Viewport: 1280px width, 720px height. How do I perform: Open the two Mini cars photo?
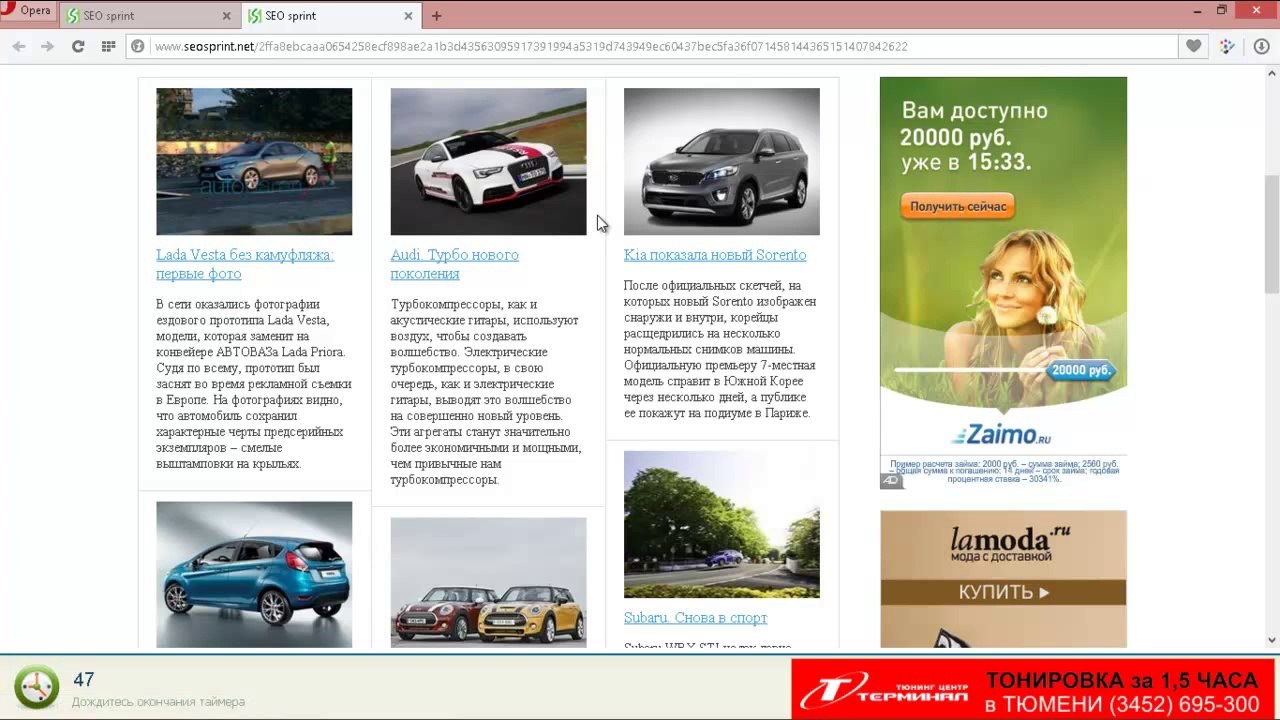pos(488,582)
